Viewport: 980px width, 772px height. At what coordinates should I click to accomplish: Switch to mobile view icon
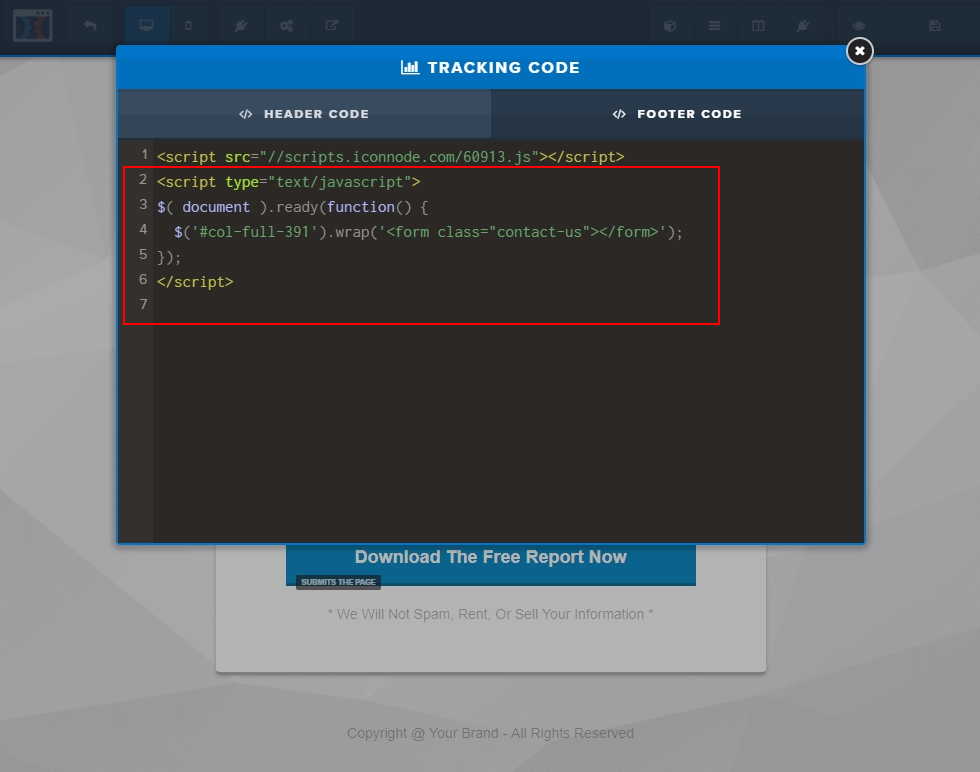pyautogui.click(x=188, y=26)
